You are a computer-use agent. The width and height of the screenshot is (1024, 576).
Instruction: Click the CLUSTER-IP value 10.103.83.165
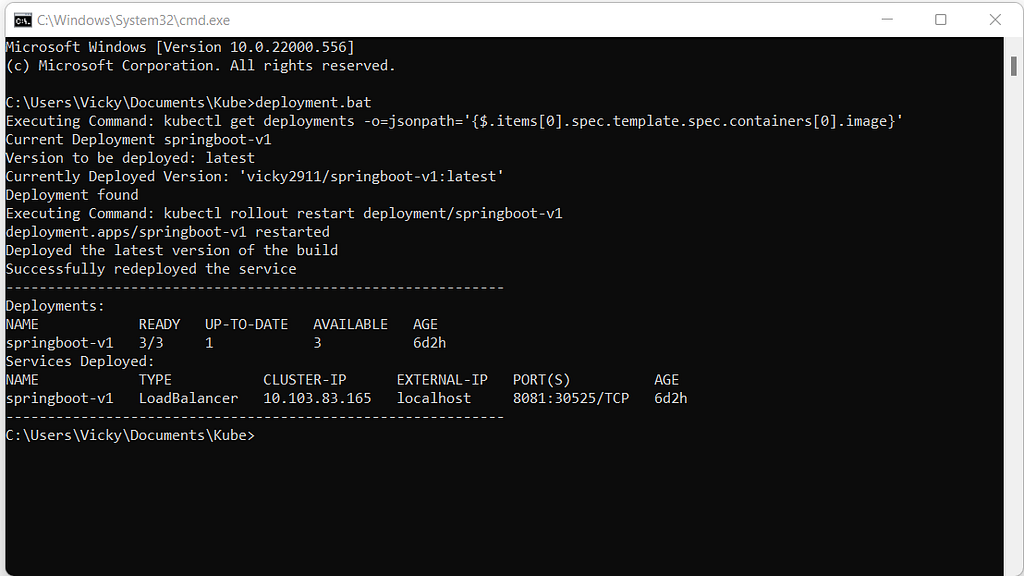pyautogui.click(x=317, y=398)
